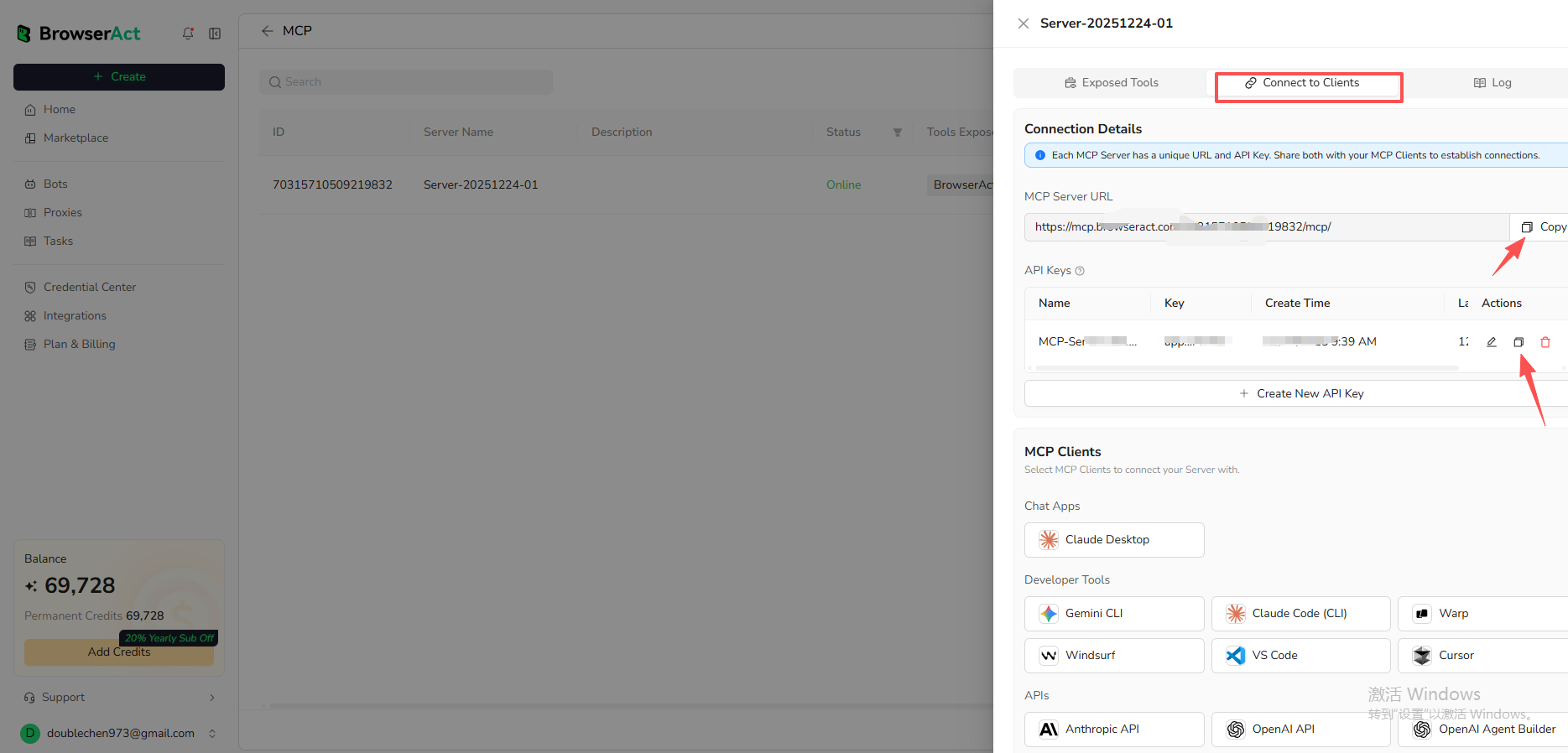
Task: Click the API Keys help icon
Action: pyautogui.click(x=1080, y=271)
